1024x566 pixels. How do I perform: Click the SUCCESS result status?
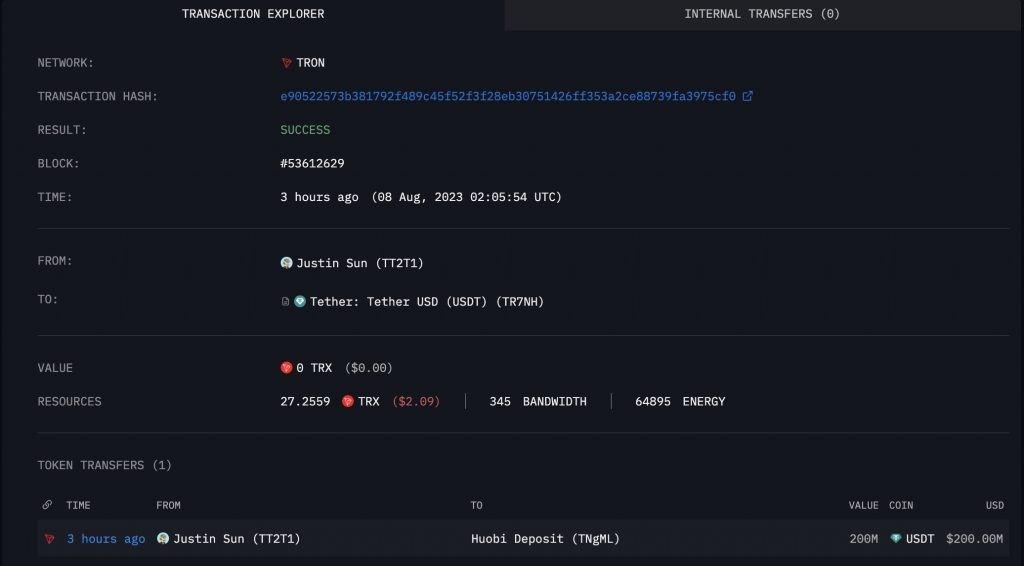pyautogui.click(x=305, y=130)
